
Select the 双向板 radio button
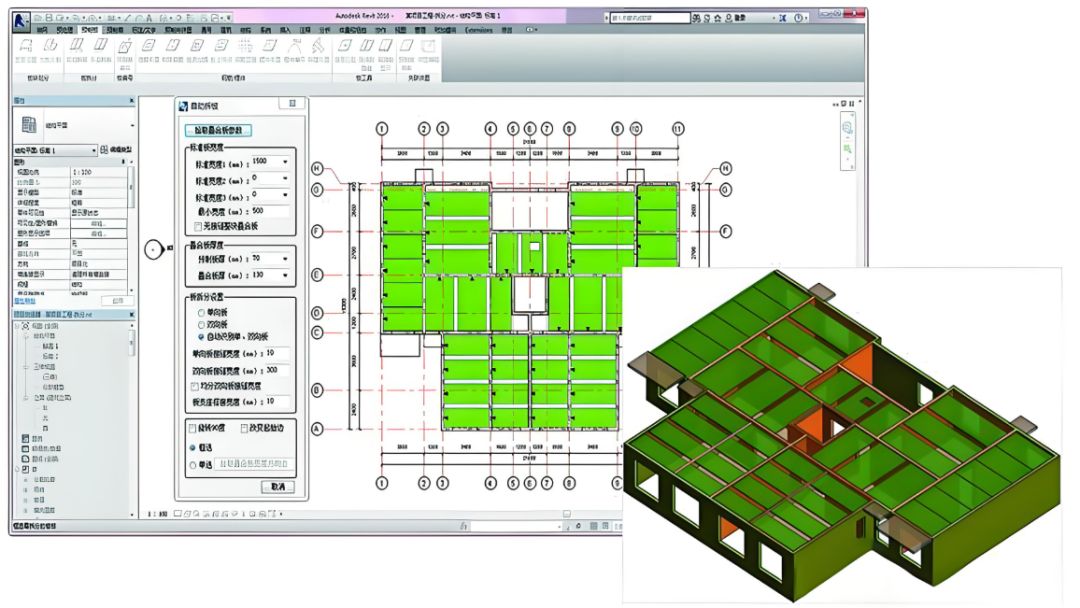(x=201, y=324)
